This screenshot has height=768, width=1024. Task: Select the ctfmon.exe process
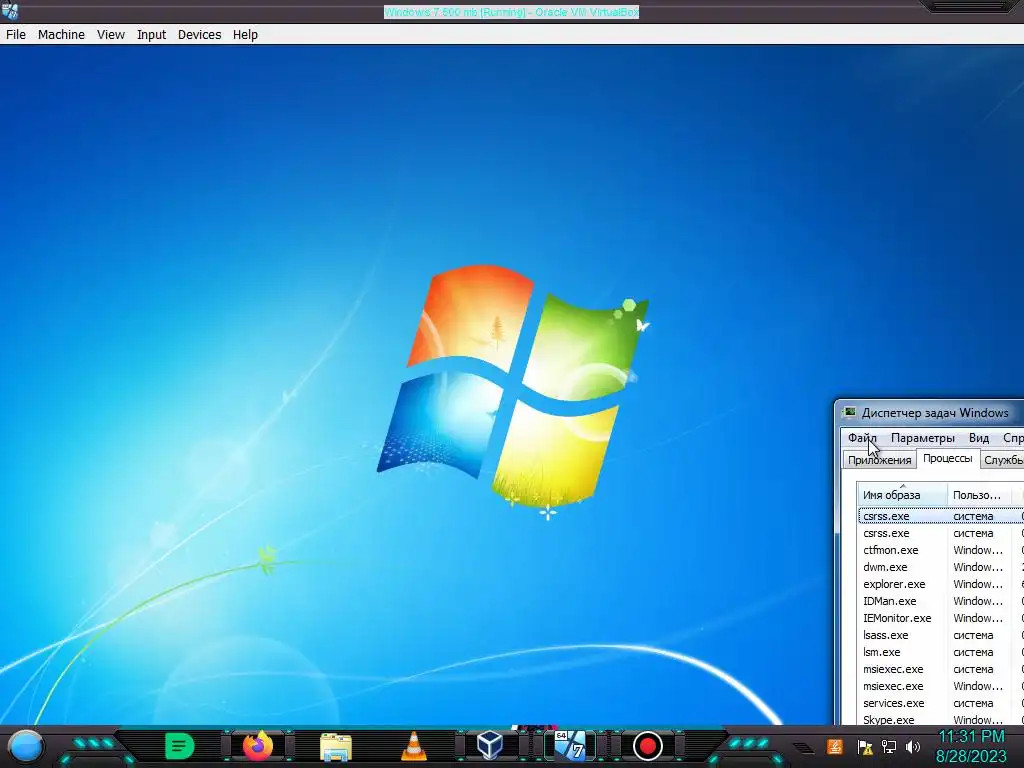coord(941,550)
